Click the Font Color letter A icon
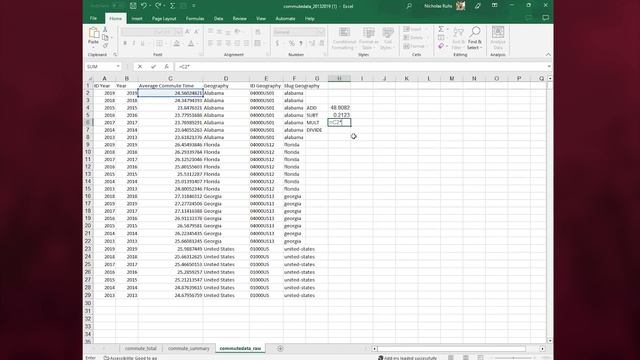This screenshot has width=640, height=360. click(x=191, y=43)
